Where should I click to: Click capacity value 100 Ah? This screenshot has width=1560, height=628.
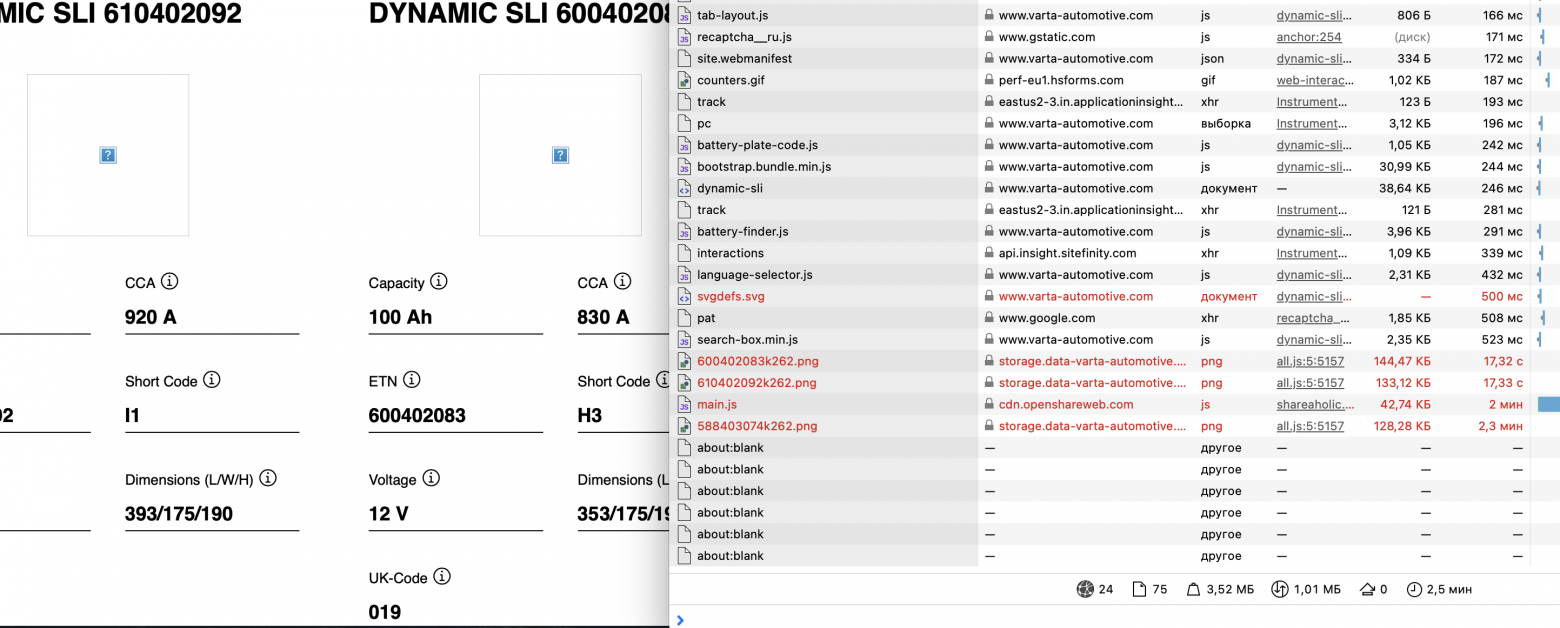point(400,317)
